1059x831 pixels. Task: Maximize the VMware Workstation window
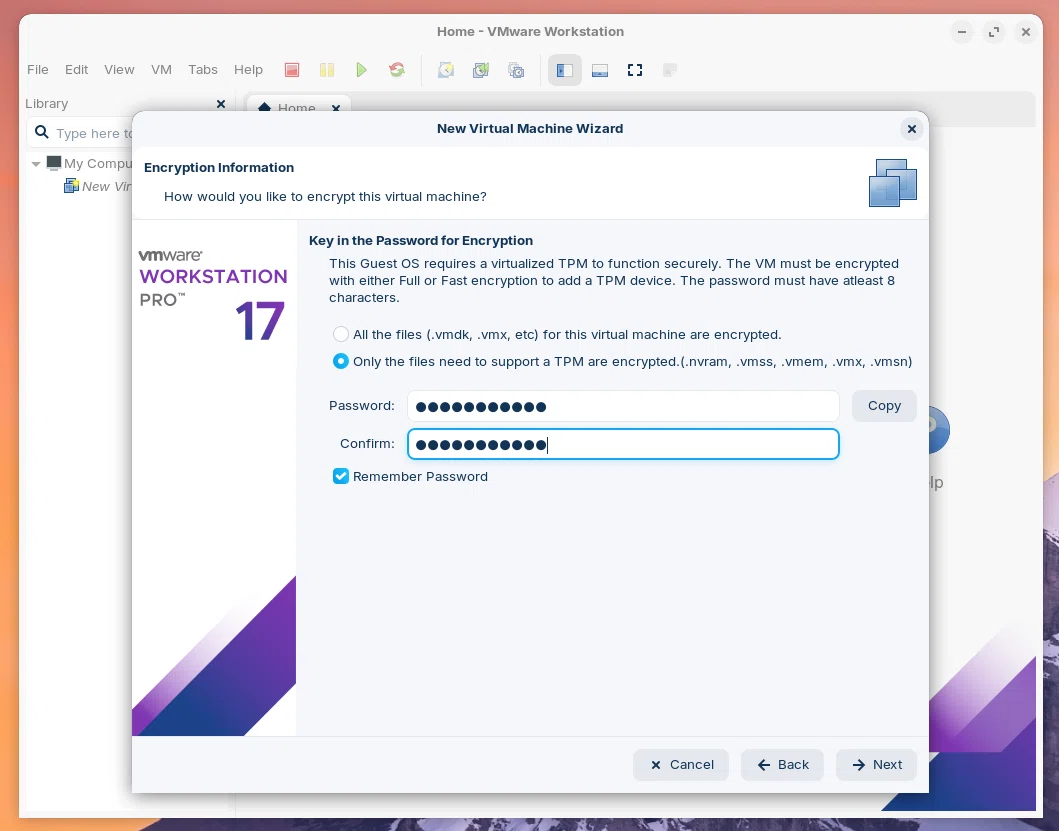click(x=993, y=32)
